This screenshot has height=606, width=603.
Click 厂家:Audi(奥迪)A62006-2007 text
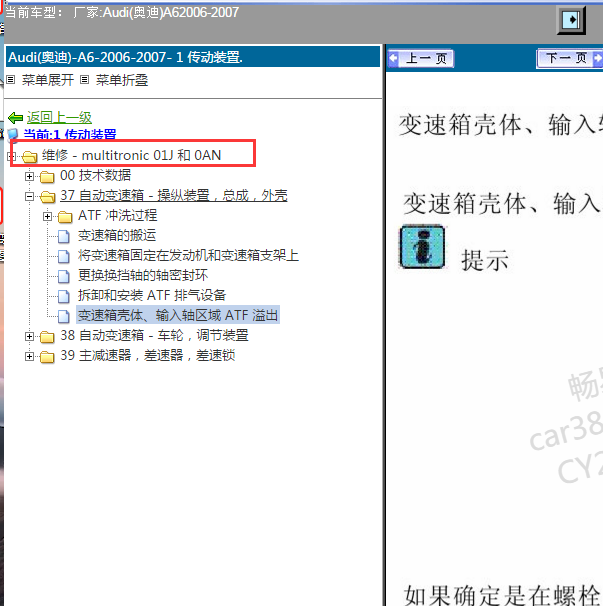[156, 13]
